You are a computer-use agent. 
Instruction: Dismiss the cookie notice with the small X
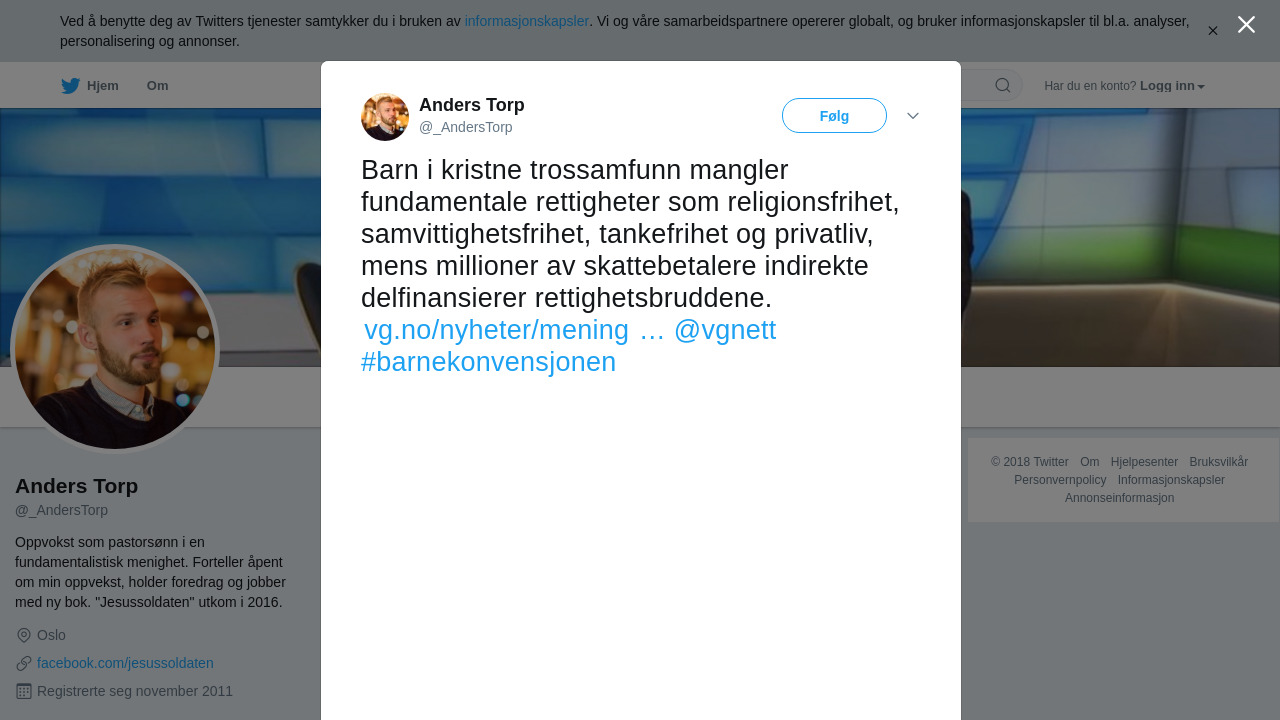click(x=1213, y=31)
